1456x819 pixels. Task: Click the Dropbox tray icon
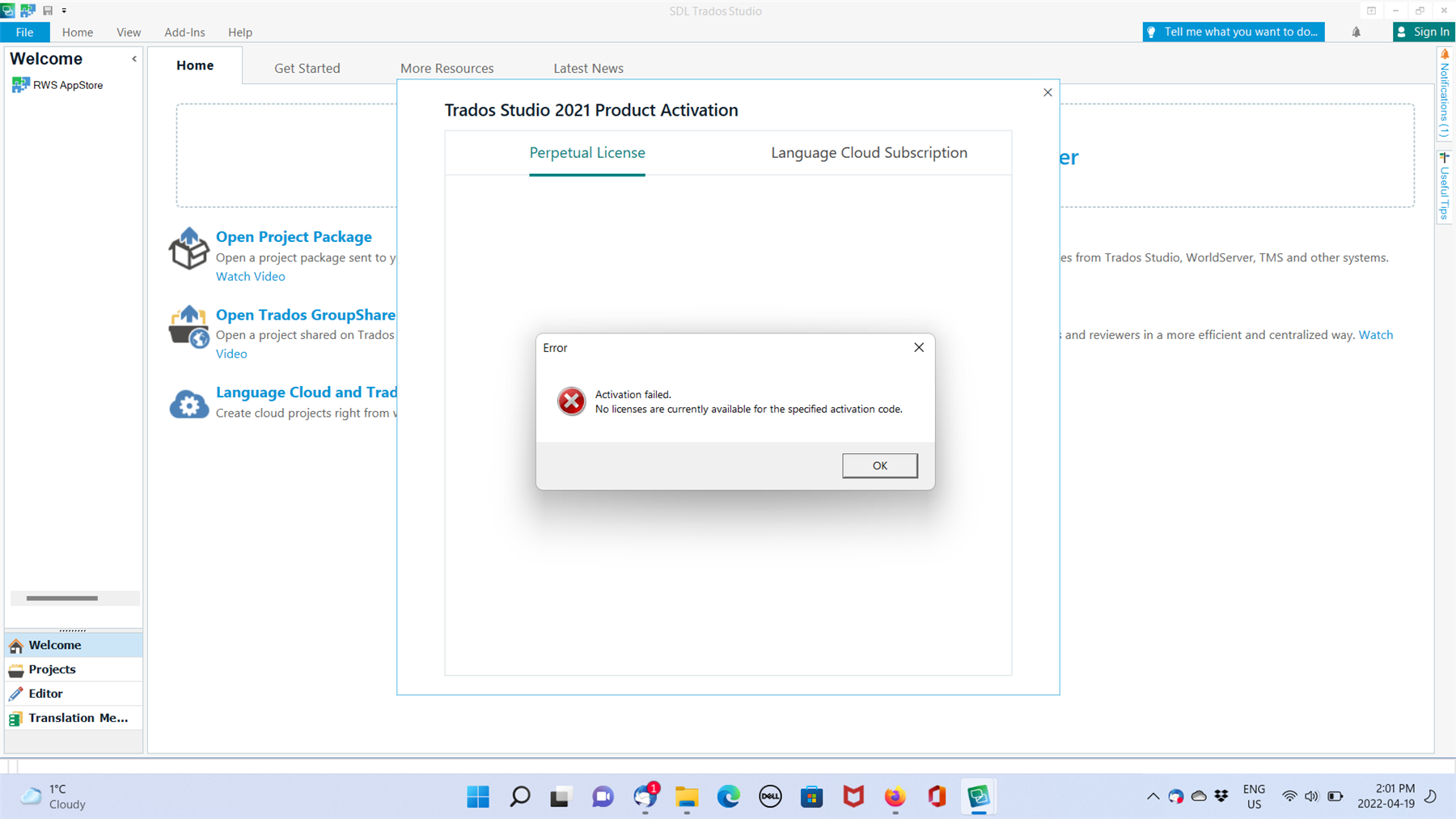1221,797
